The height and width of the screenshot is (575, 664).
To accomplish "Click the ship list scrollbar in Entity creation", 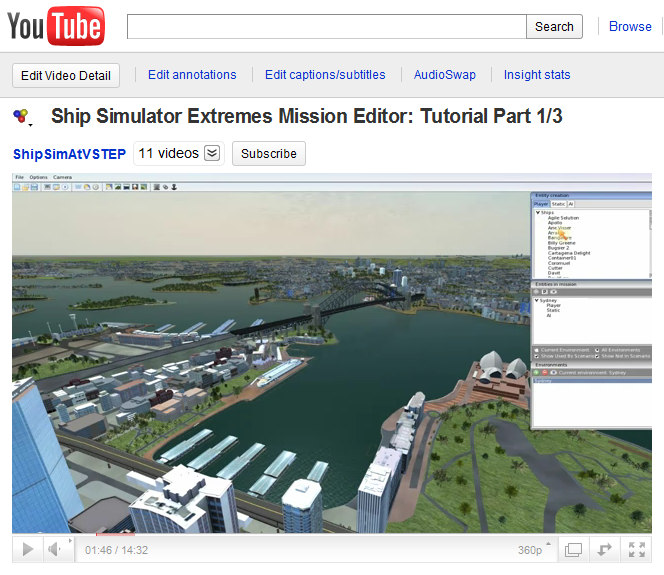I will point(650,243).
